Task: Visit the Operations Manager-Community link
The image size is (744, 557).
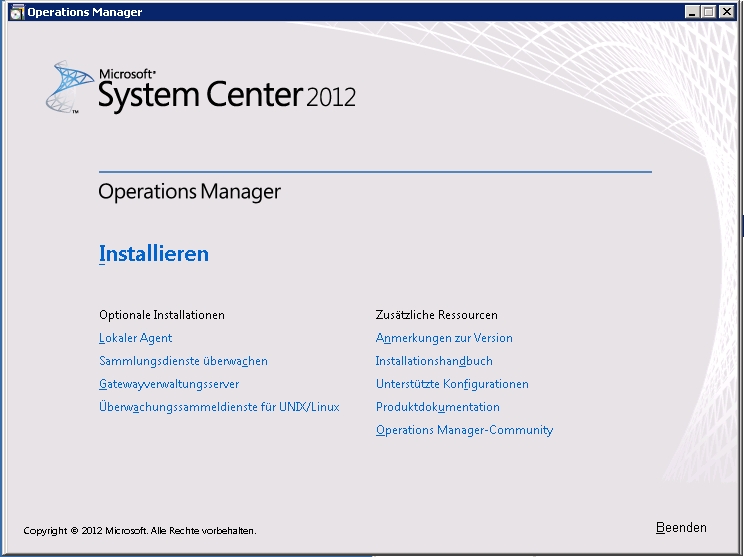Action: [464, 430]
